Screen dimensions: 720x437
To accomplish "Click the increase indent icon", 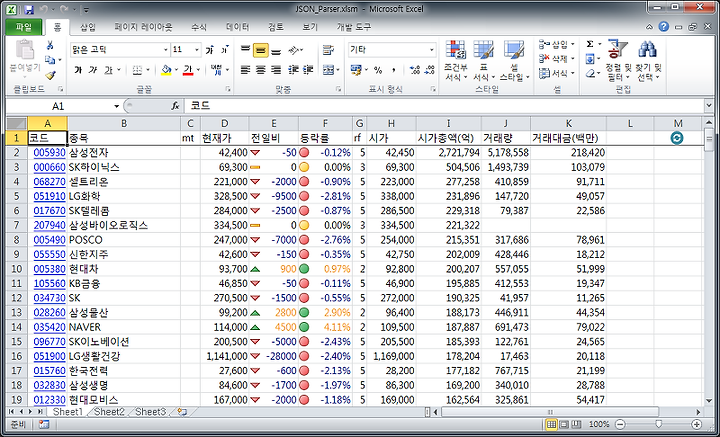I will point(308,70).
